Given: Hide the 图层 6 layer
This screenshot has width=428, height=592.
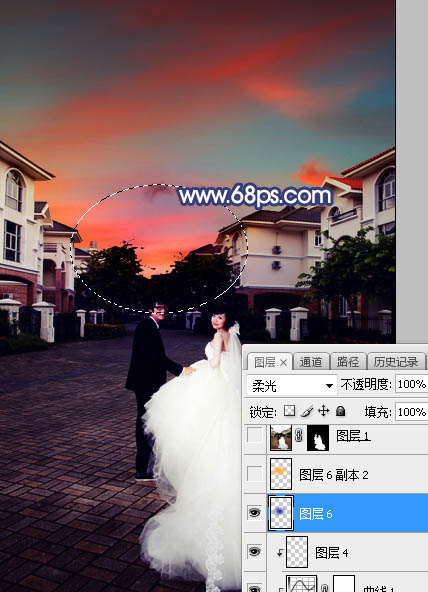Looking at the screenshot, I should pyautogui.click(x=255, y=513).
